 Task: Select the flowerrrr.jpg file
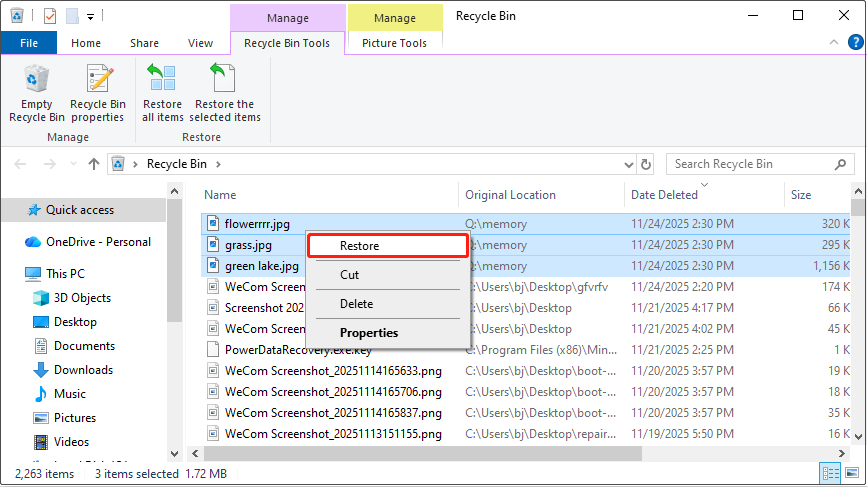pyautogui.click(x=257, y=224)
